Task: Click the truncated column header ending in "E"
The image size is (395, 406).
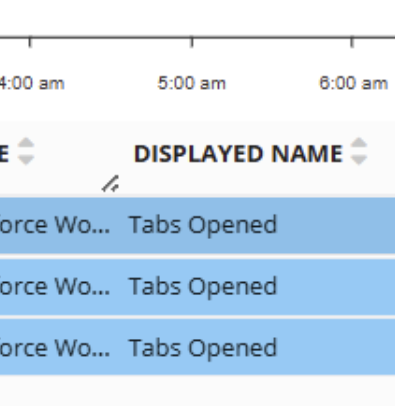Action: 4,154
